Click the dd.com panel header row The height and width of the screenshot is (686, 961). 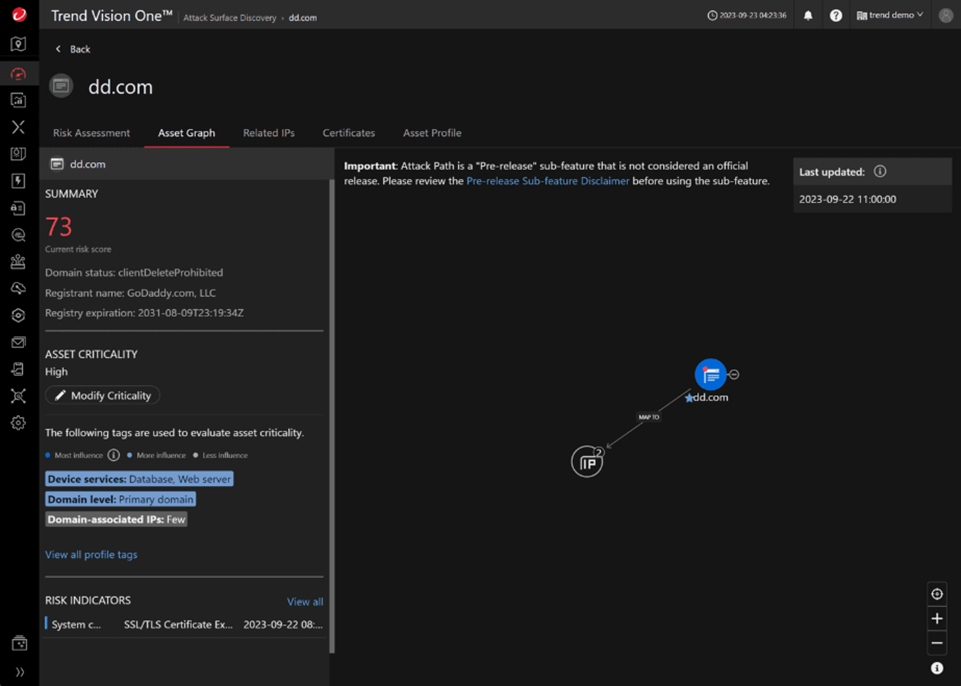click(x=187, y=164)
